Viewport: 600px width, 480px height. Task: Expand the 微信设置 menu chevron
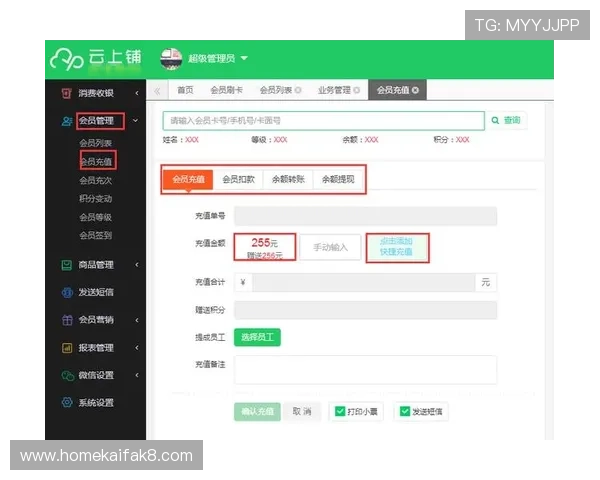(x=137, y=375)
